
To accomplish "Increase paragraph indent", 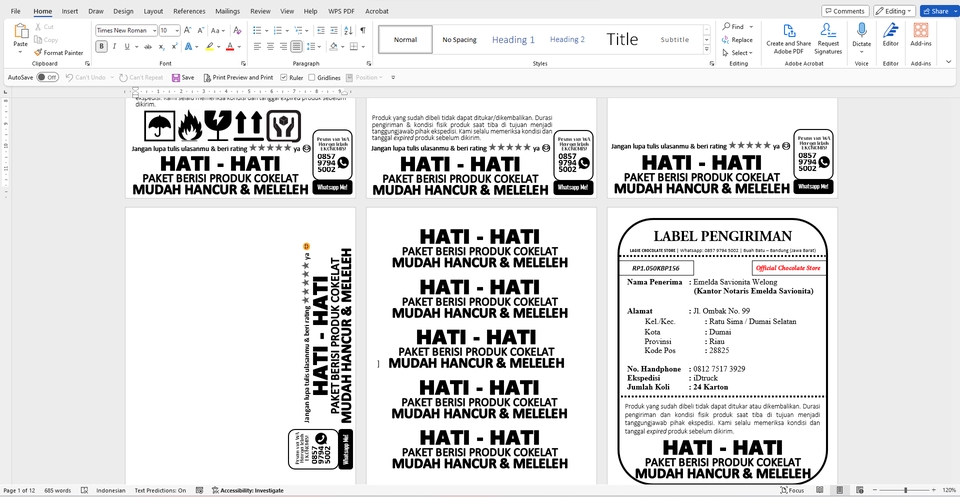I will click(x=334, y=30).
